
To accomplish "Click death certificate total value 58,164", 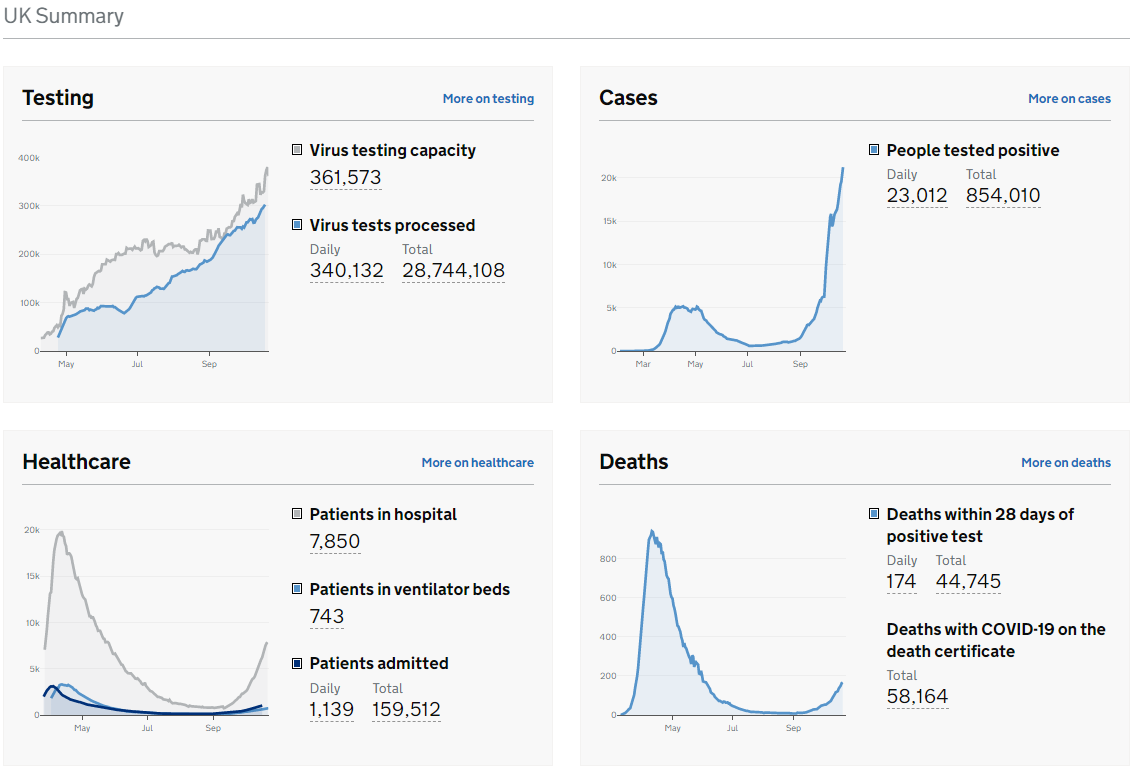I will point(917,697).
